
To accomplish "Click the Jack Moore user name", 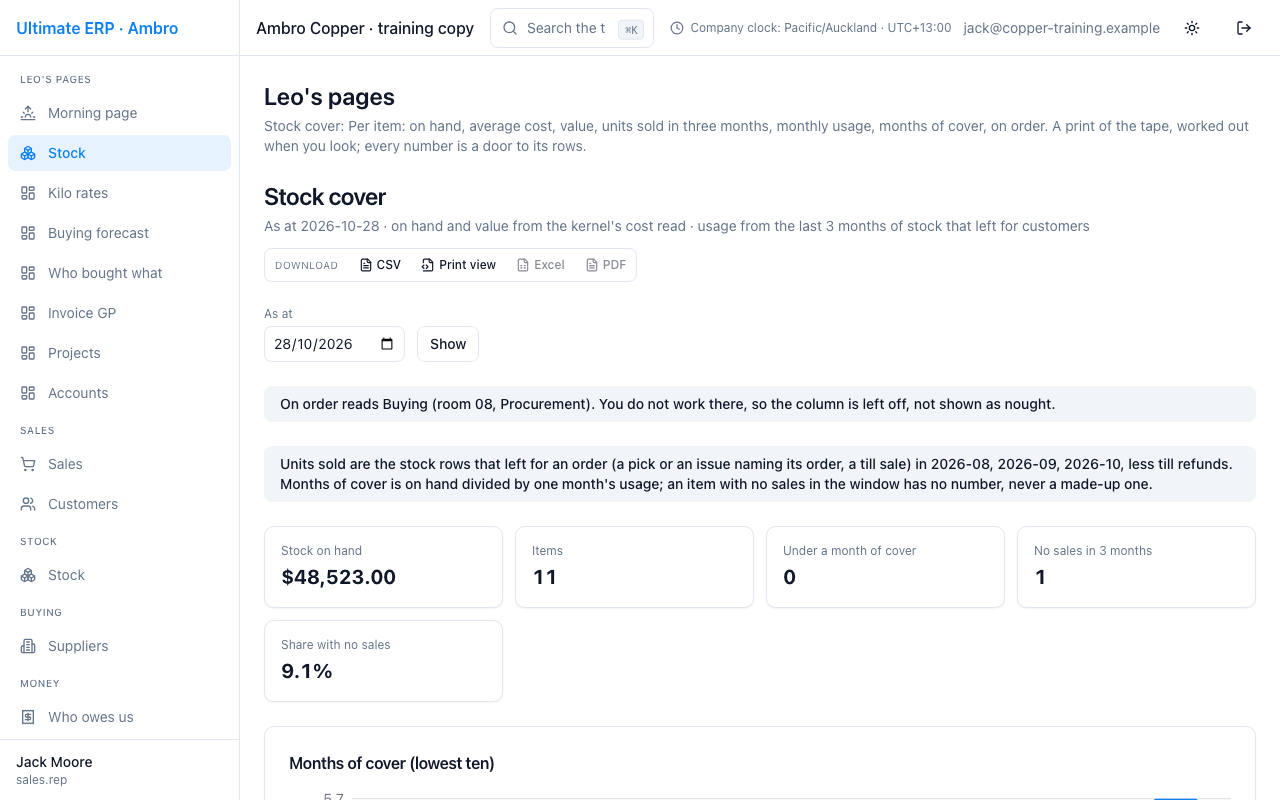I will click(54, 762).
